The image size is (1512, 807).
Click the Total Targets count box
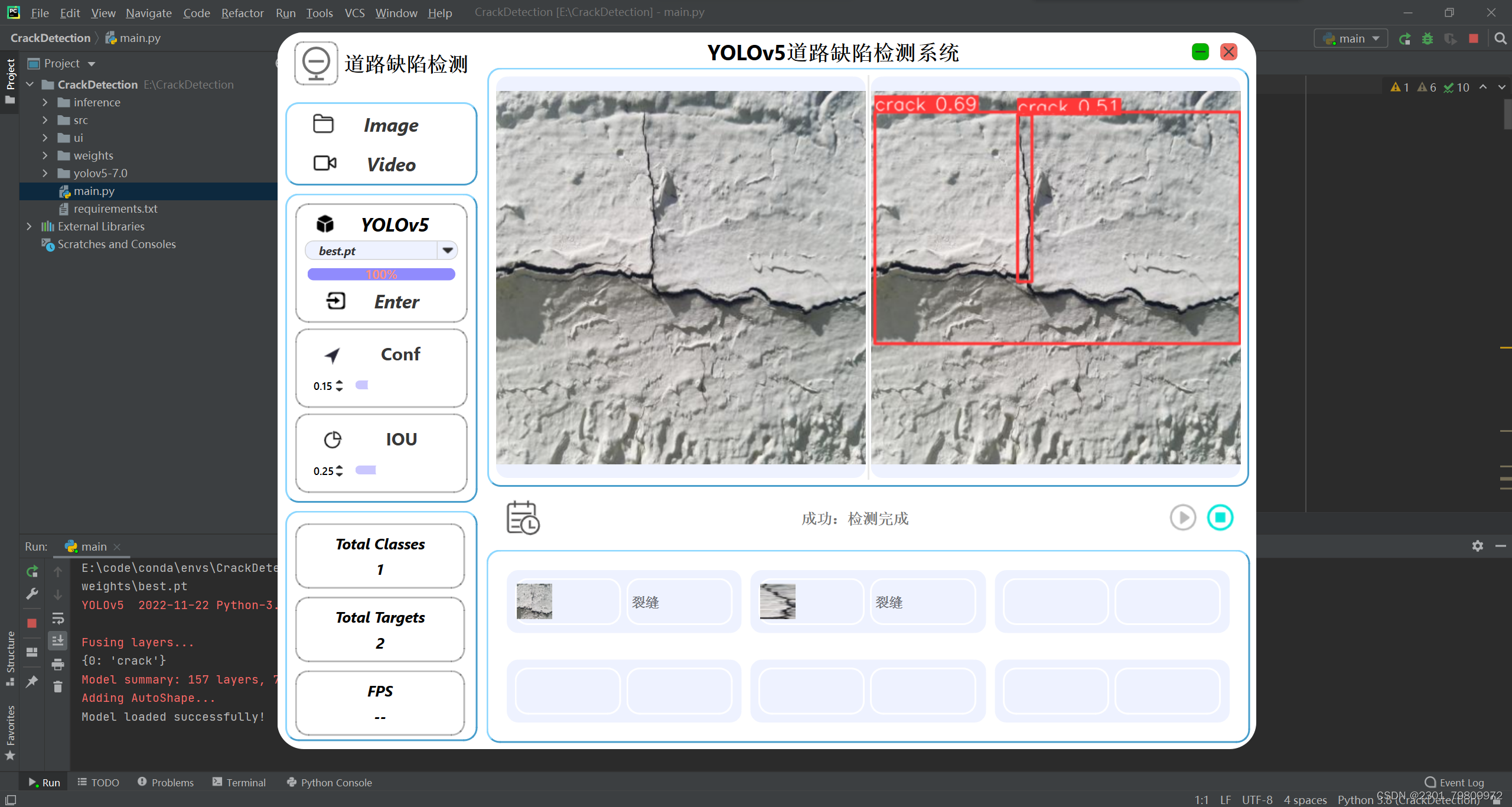tap(380, 630)
